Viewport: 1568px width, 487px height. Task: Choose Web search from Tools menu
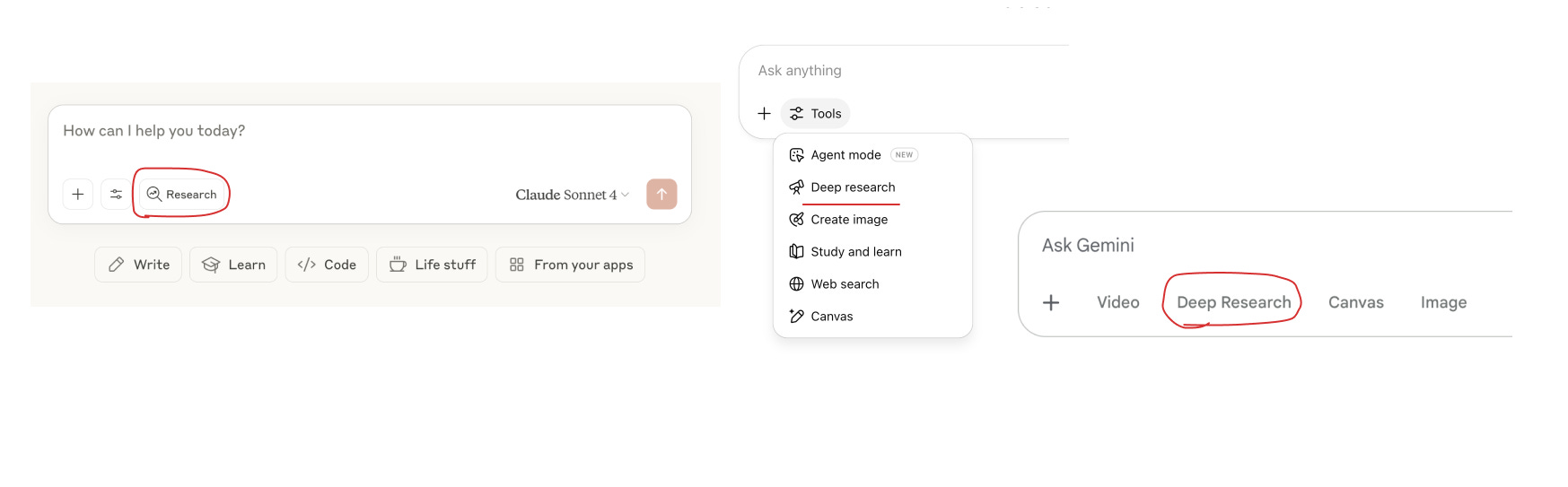(872, 284)
